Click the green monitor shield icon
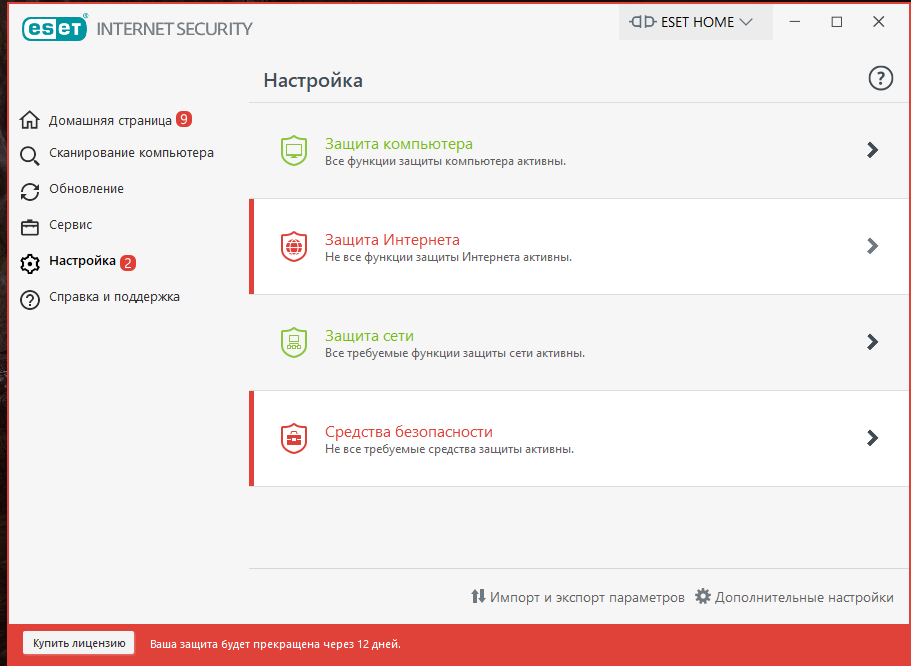 (294, 151)
